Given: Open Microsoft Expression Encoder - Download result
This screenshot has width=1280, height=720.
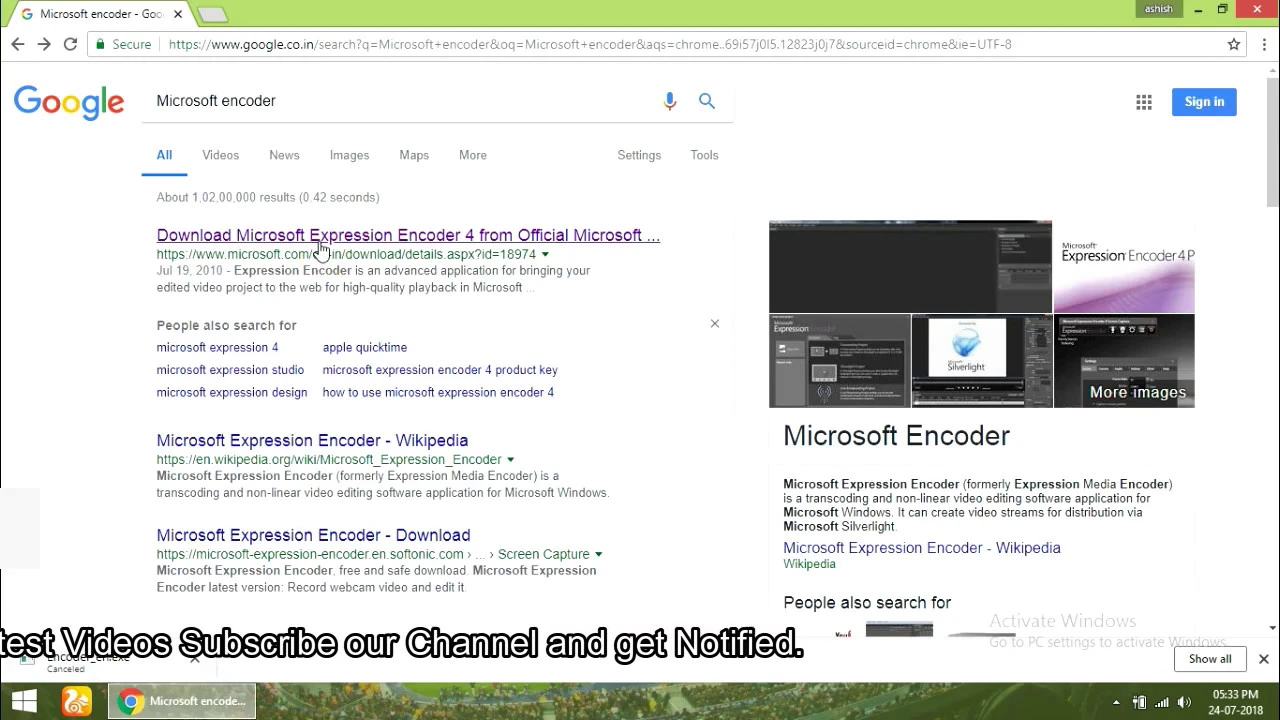Looking at the screenshot, I should click(x=313, y=535).
